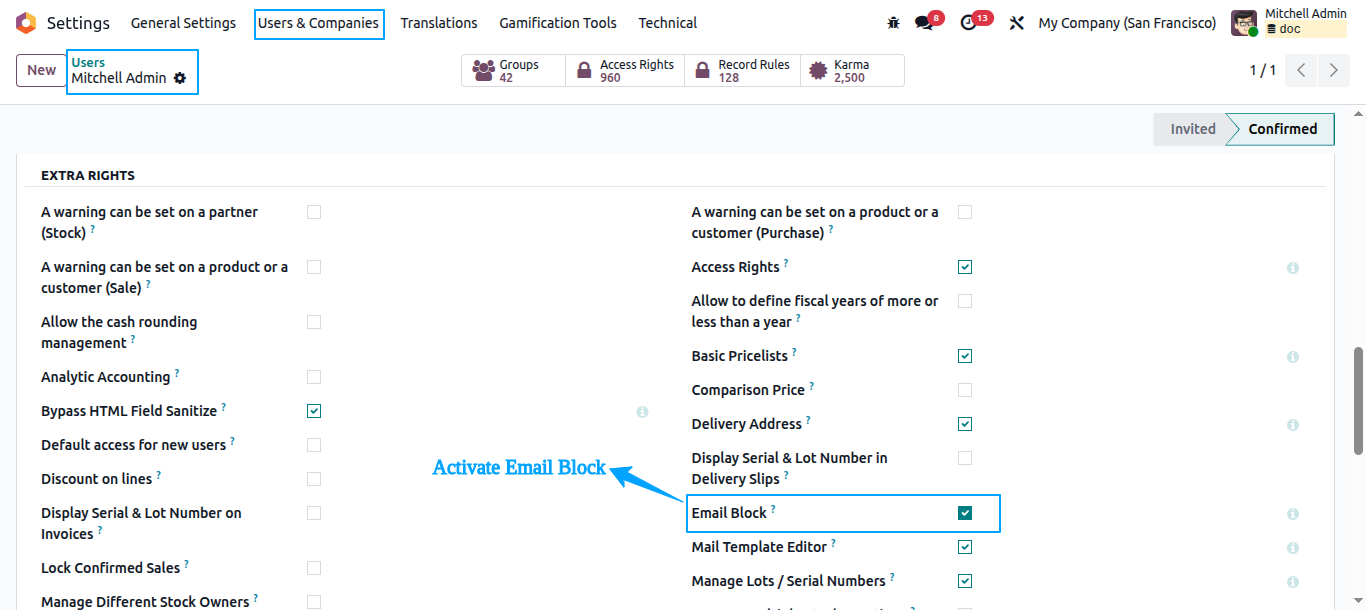1366x610 pixels.
Task: Uncheck Manage Lots / Serial Numbers checkbox
Action: [965, 581]
